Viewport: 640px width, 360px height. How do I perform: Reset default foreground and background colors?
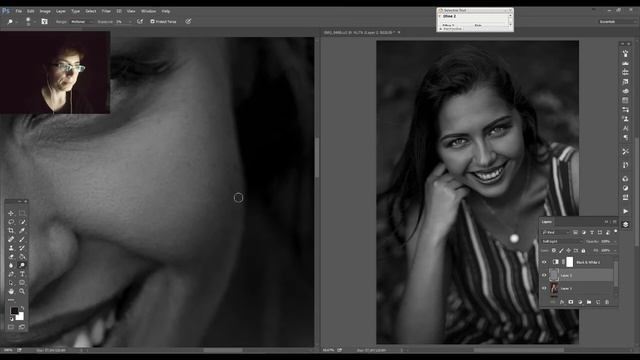click(11, 319)
